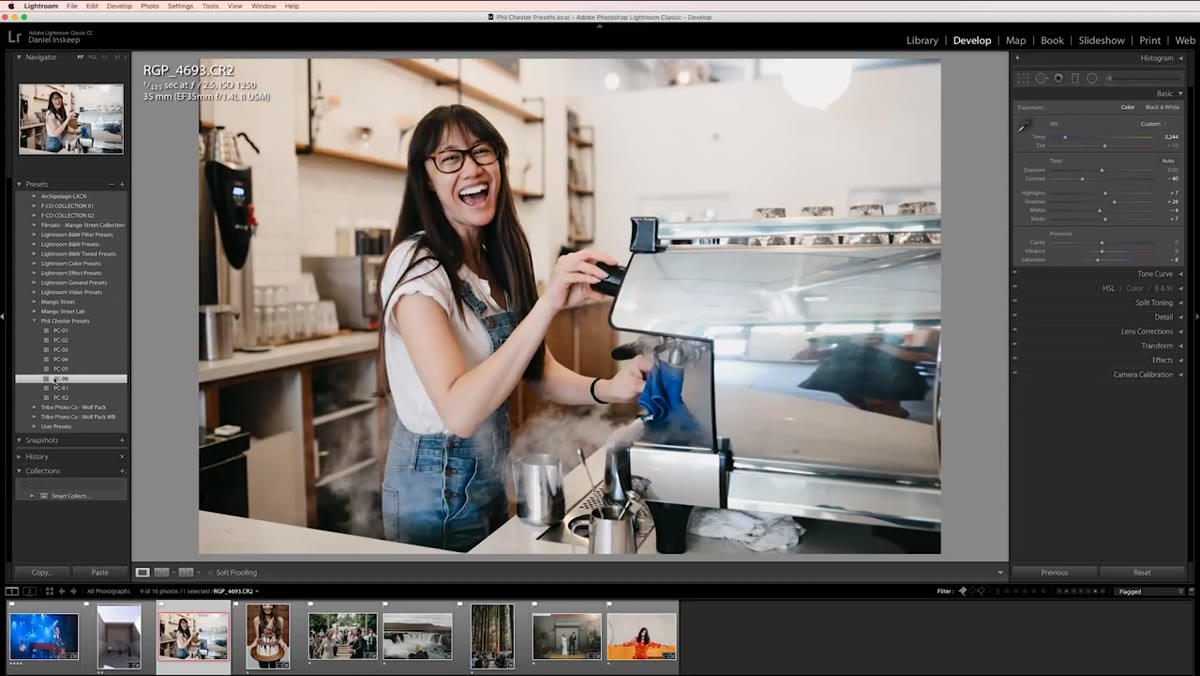The width and height of the screenshot is (1200, 676).
Task: Open the Flagged filter preset dropdown
Action: click(x=1150, y=591)
